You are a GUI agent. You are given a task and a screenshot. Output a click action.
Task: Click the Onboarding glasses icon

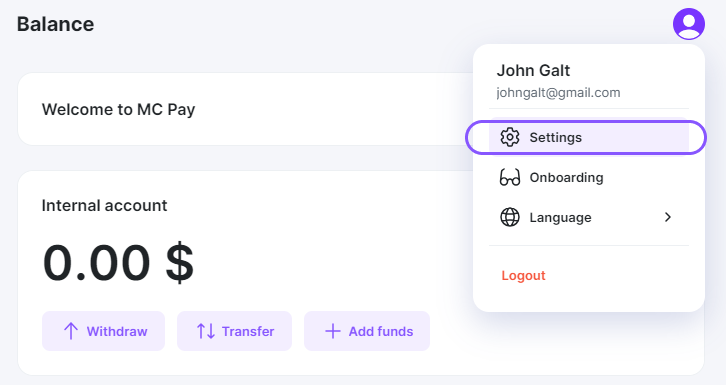coord(510,177)
